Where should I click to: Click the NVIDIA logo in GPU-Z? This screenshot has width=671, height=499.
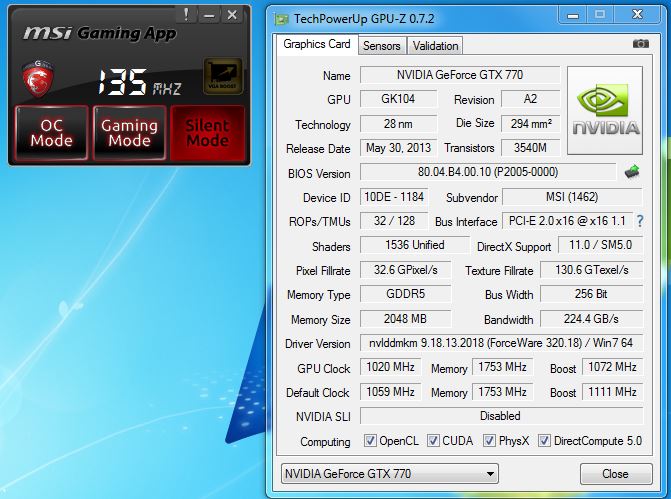coord(605,110)
